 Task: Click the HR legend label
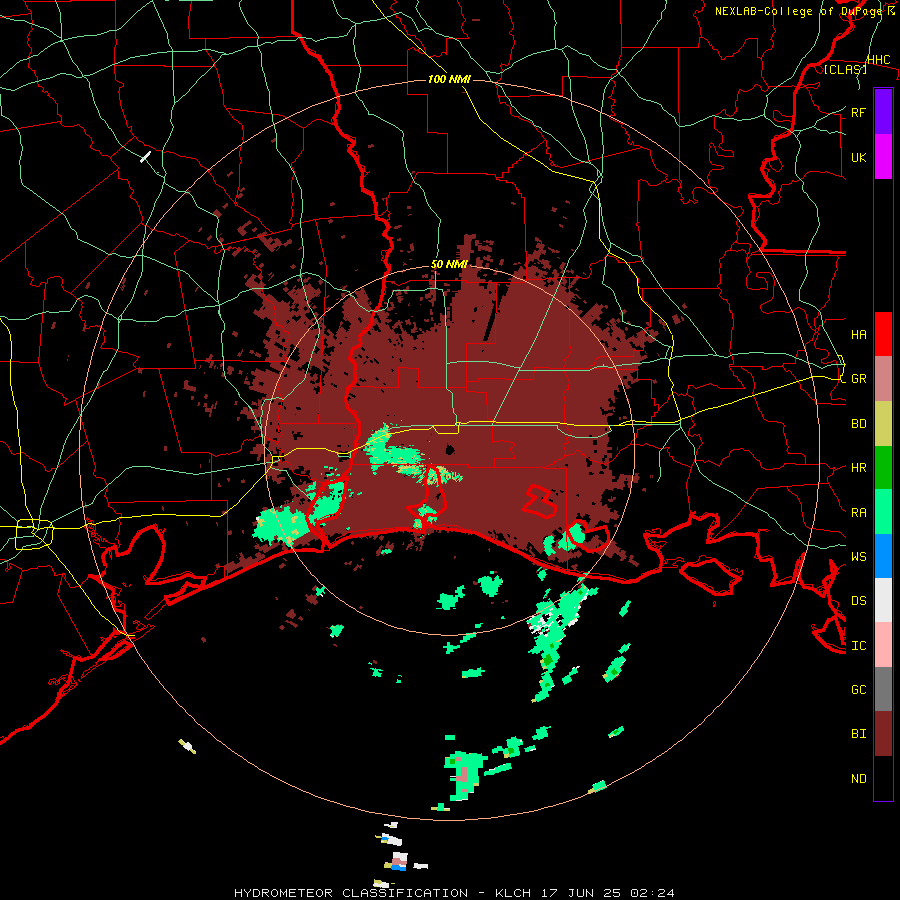pyautogui.click(x=858, y=468)
